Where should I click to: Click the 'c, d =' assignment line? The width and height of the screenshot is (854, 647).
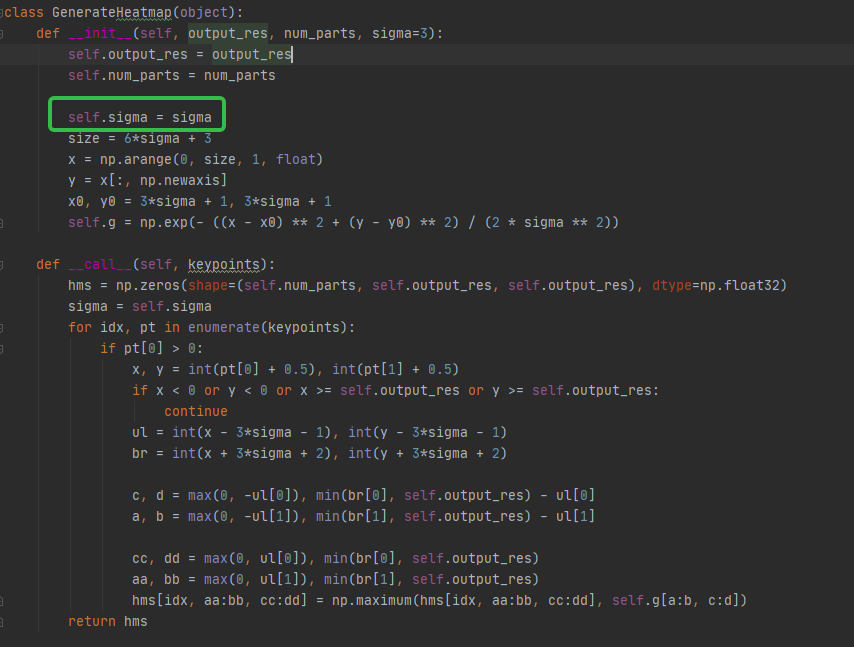point(363,495)
